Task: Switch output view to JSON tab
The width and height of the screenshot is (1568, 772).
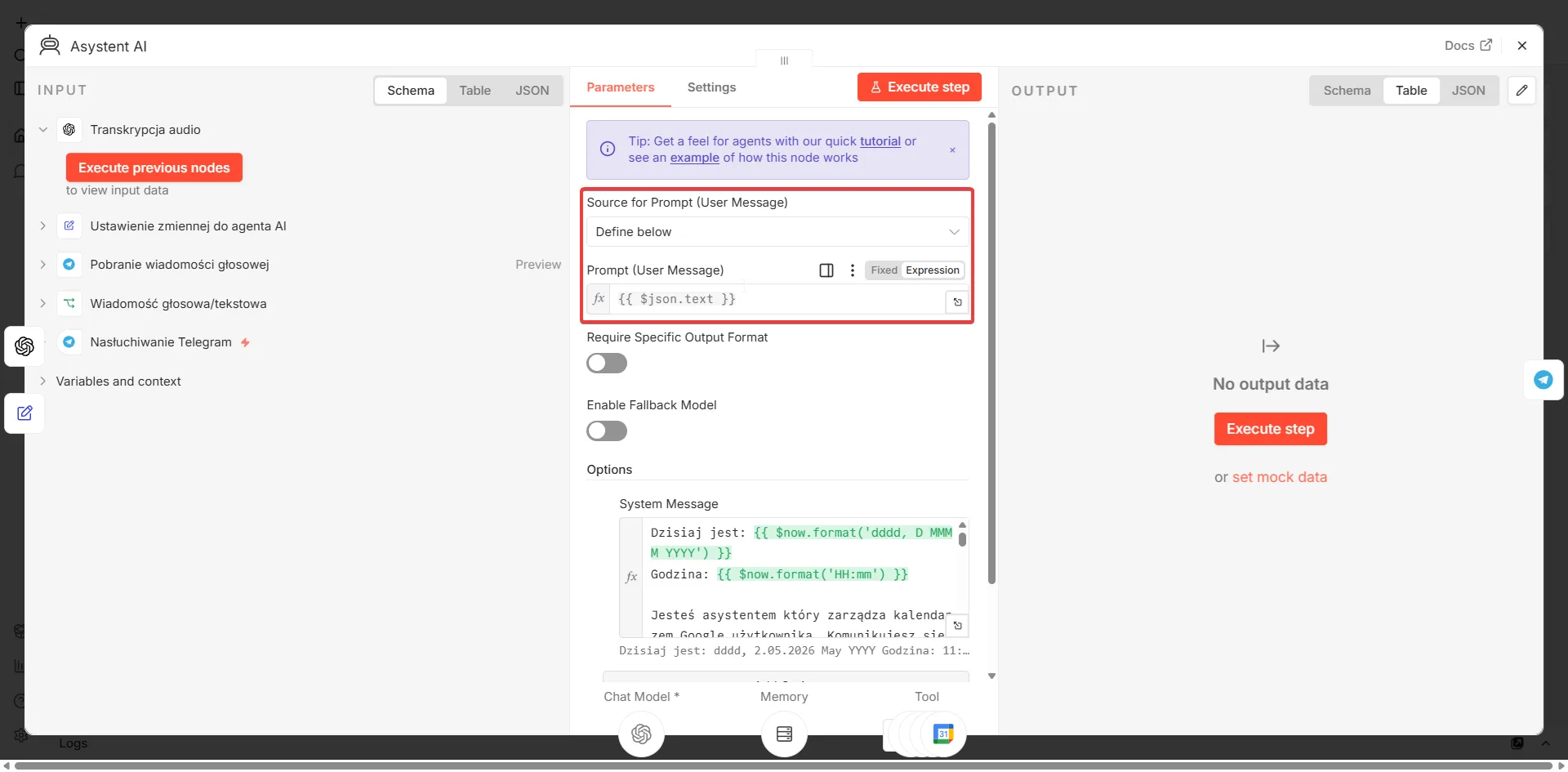Action: 1468,91
